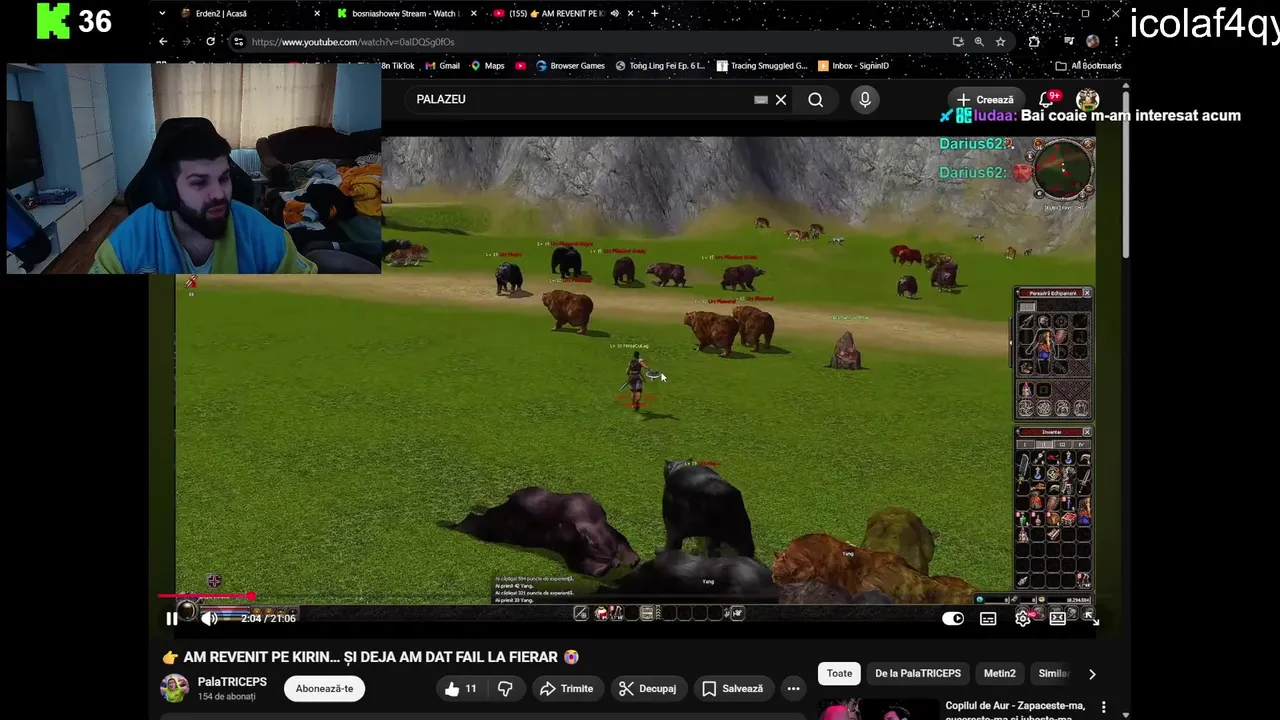1280x720 pixels.
Task: Click the youtube.com address bar URL
Action: [x=353, y=42]
